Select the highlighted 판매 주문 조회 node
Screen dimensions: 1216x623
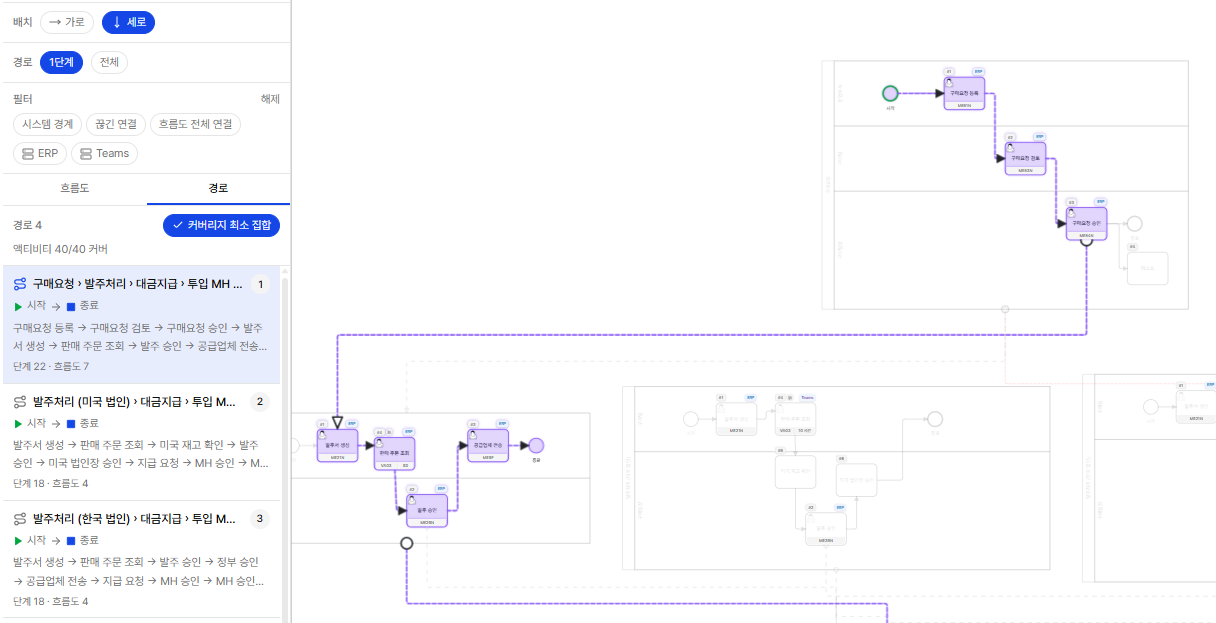tap(394, 453)
